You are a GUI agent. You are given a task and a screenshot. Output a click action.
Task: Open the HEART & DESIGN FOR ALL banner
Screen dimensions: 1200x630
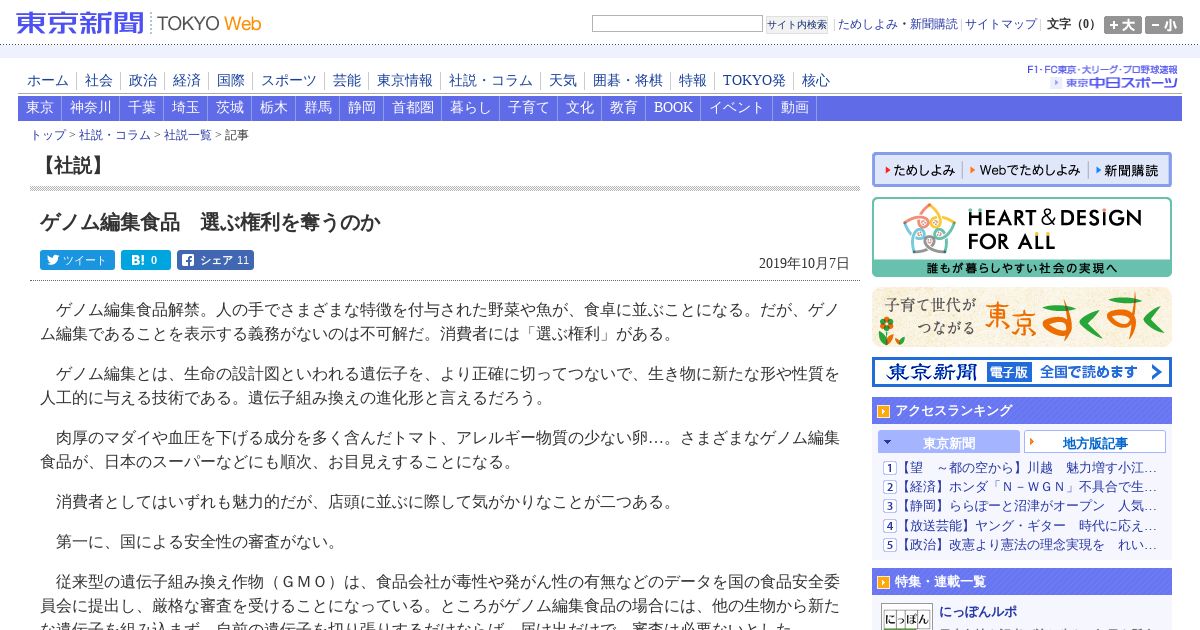click(1022, 237)
